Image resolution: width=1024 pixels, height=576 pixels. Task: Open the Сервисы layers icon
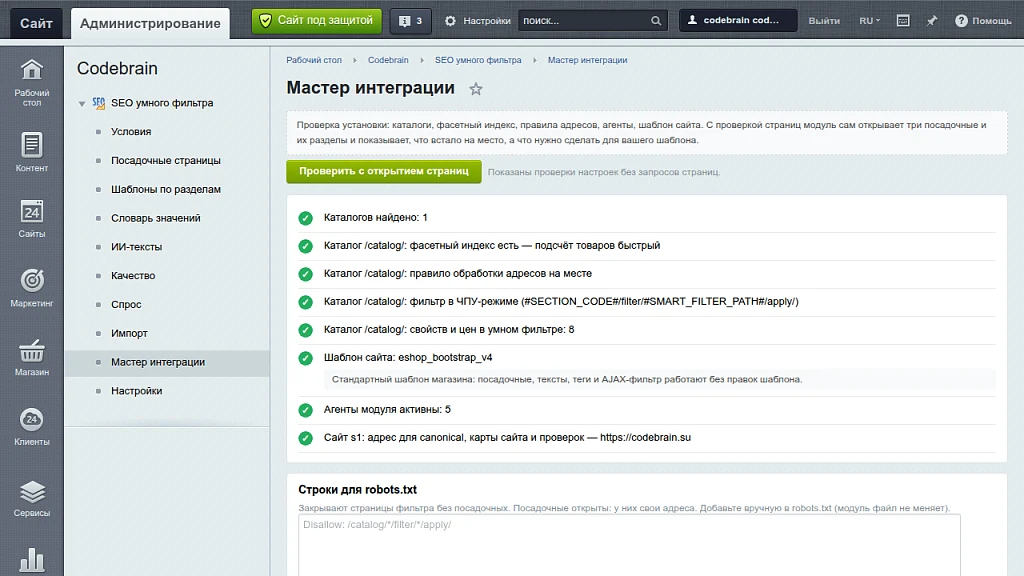click(31, 498)
